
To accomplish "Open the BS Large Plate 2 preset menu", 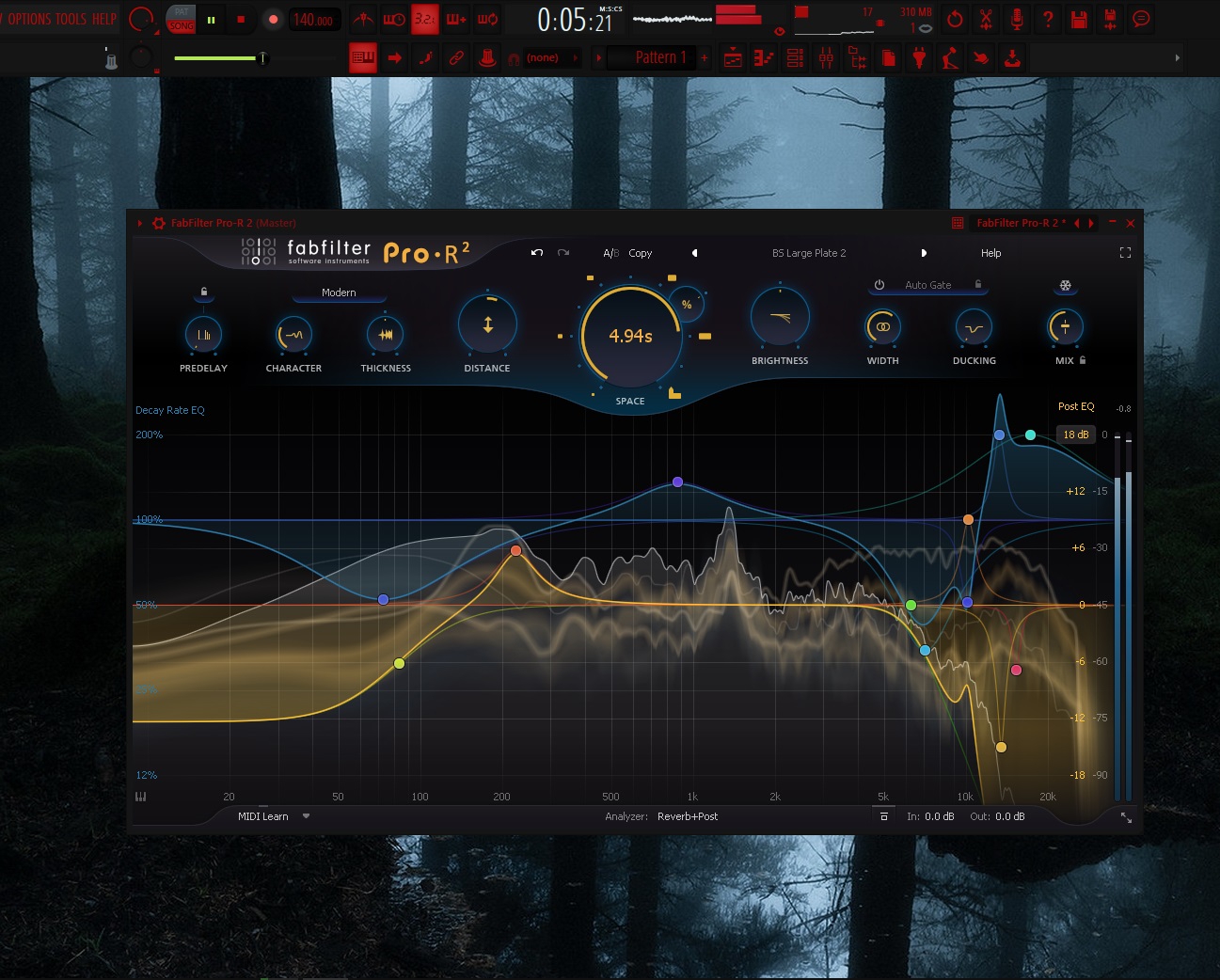I will 809,253.
